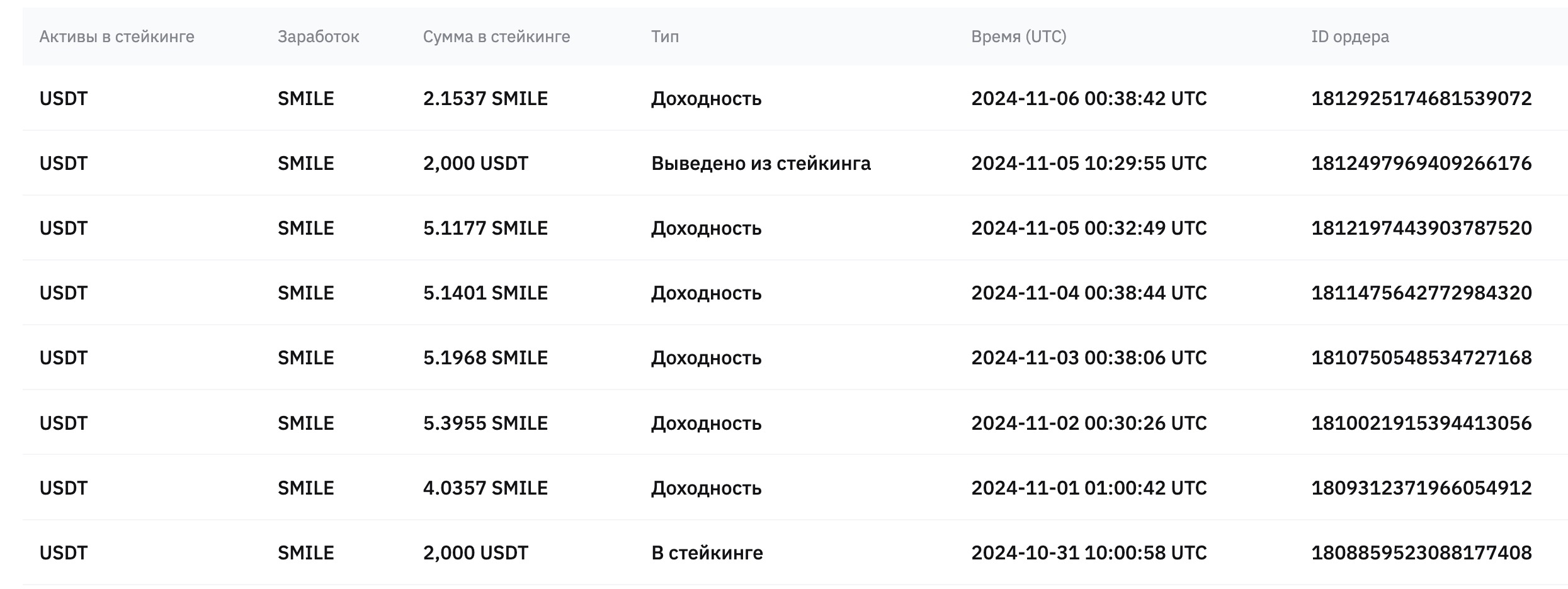Click the 'Активы в стейкинге' column header
This screenshot has width=1568, height=589.
pos(116,36)
